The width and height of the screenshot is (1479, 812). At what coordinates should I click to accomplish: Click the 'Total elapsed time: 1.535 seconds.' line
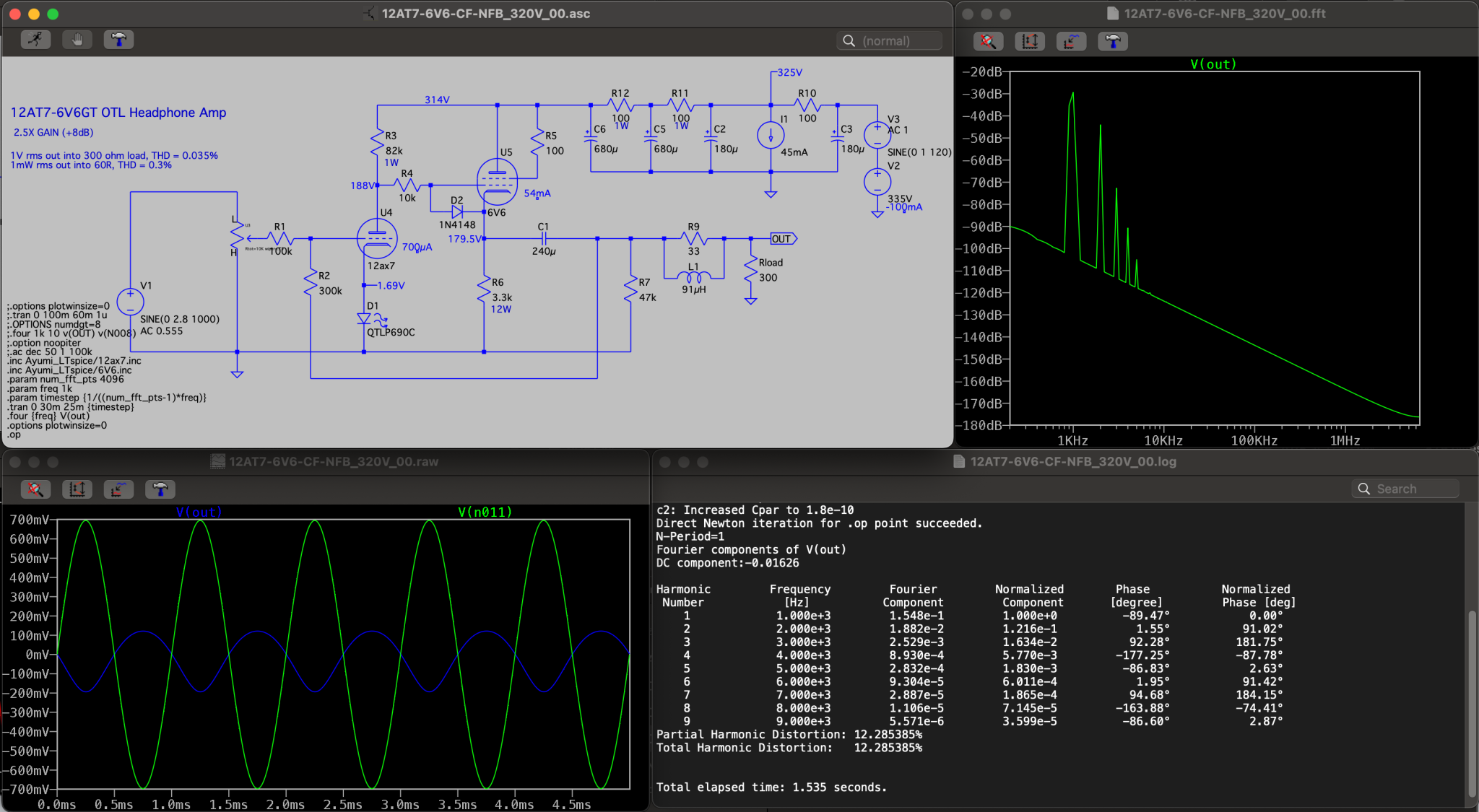771,787
